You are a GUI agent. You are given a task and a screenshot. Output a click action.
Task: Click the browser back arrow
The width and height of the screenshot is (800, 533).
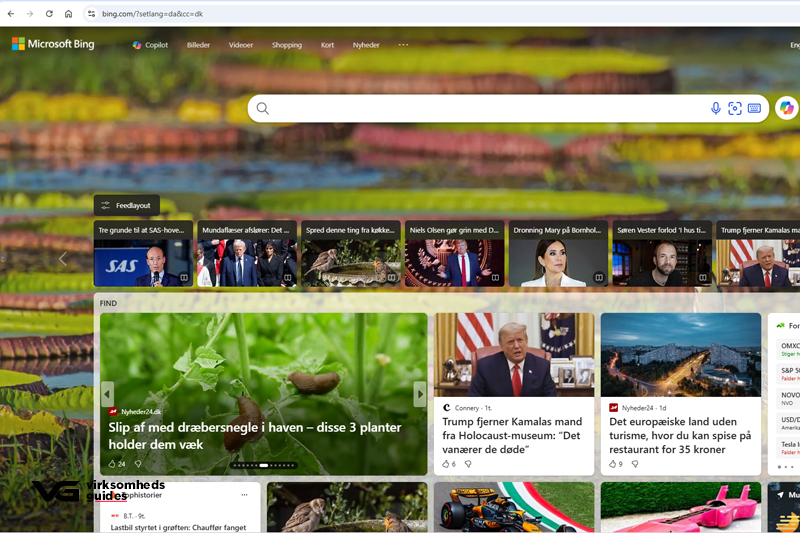[11, 14]
